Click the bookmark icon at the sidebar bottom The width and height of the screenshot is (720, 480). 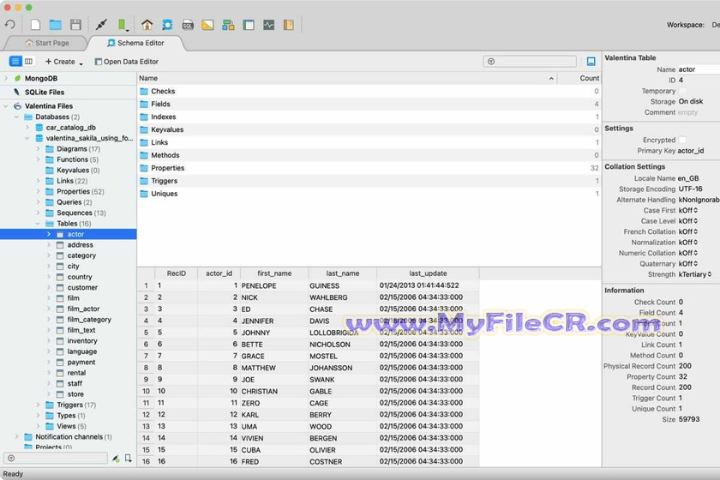click(128, 458)
